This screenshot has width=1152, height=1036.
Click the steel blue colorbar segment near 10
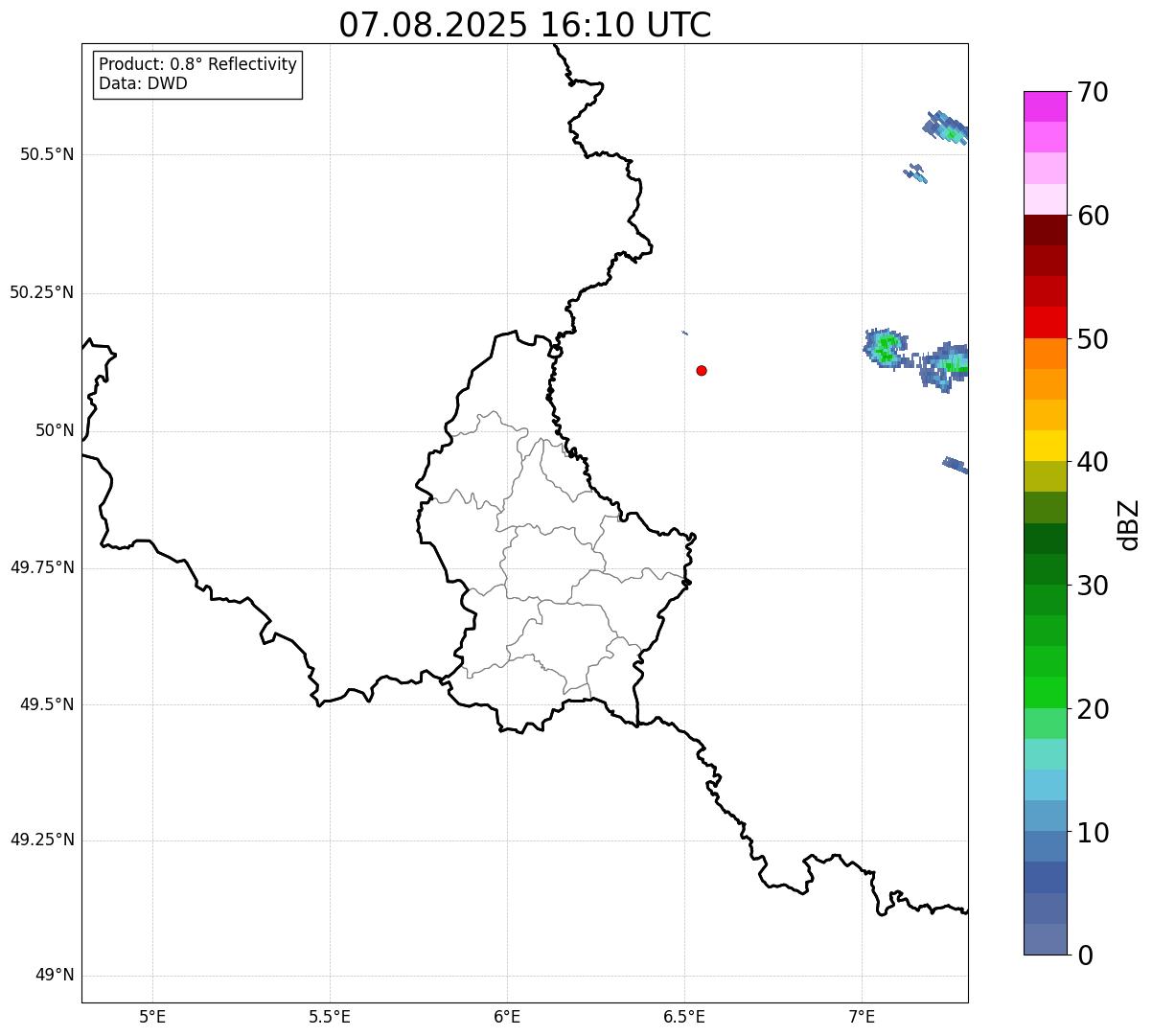[1045, 846]
